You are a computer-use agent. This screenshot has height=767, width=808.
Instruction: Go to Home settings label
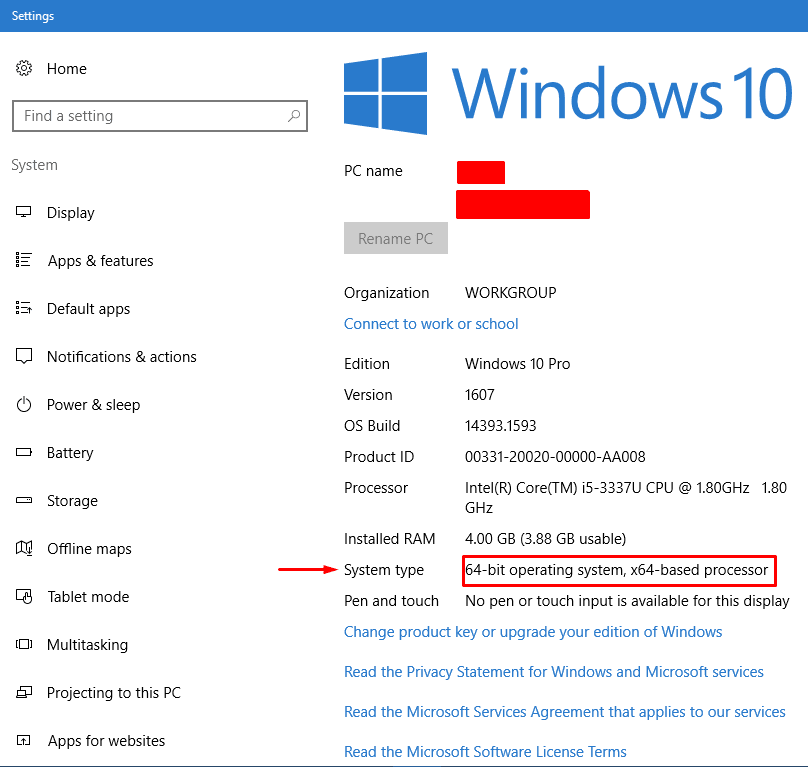66,69
